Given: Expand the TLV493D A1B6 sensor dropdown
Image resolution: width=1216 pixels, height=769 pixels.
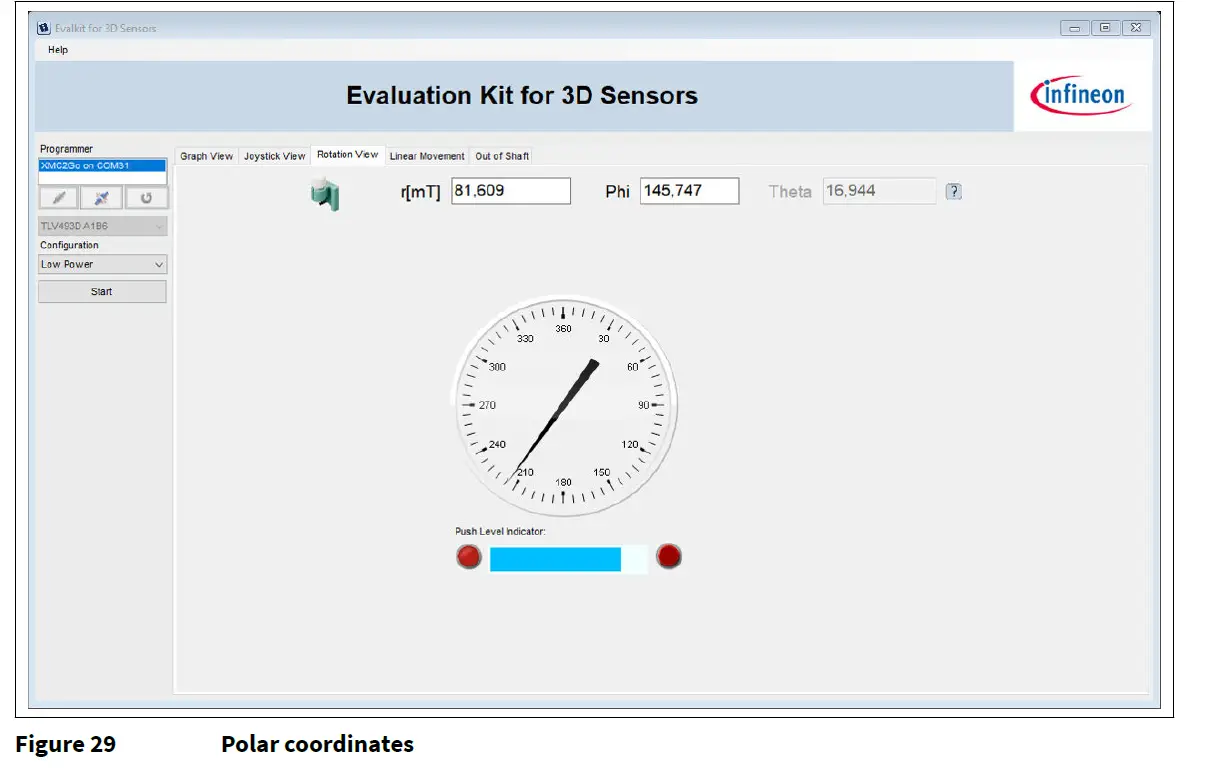Looking at the screenshot, I should click(x=101, y=225).
